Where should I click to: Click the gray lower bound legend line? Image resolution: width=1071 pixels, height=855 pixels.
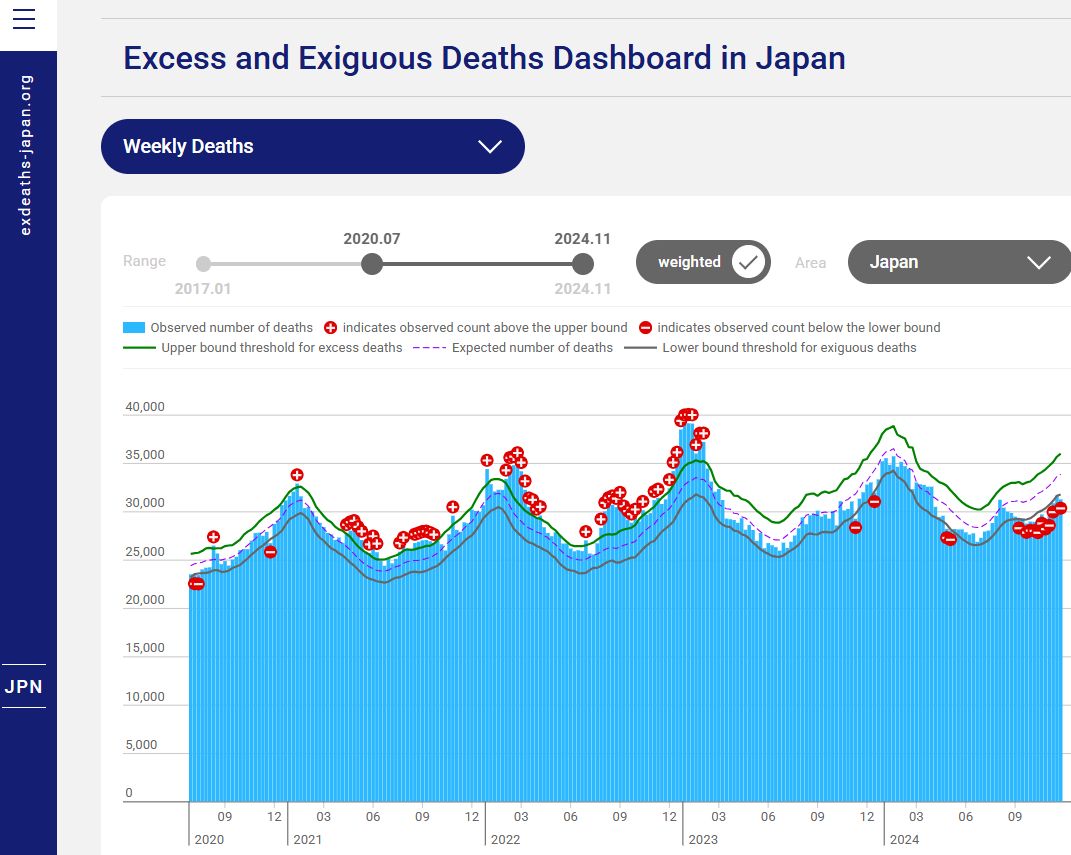tap(640, 348)
